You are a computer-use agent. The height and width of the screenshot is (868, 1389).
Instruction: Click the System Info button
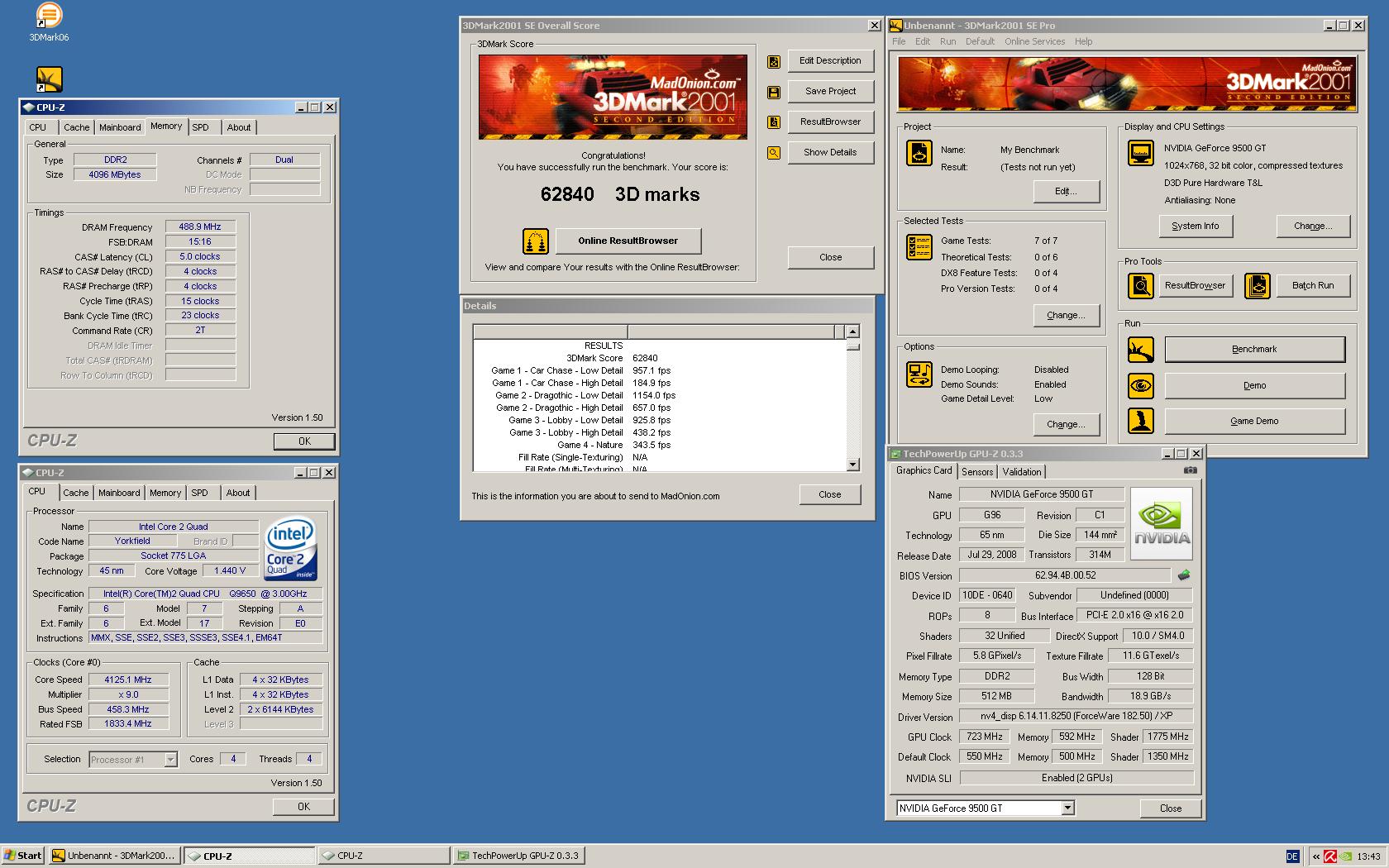pyautogui.click(x=1195, y=227)
